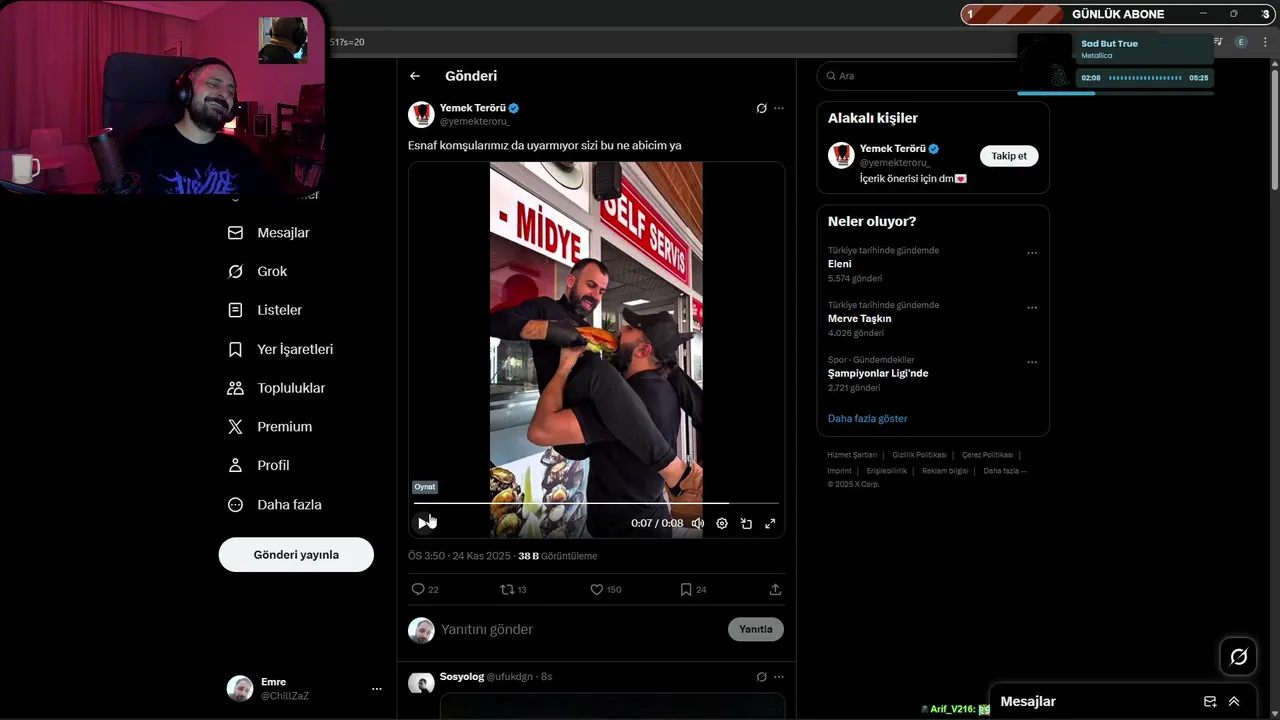Repost using the icon with 13
1280x720 pixels.
coord(513,590)
